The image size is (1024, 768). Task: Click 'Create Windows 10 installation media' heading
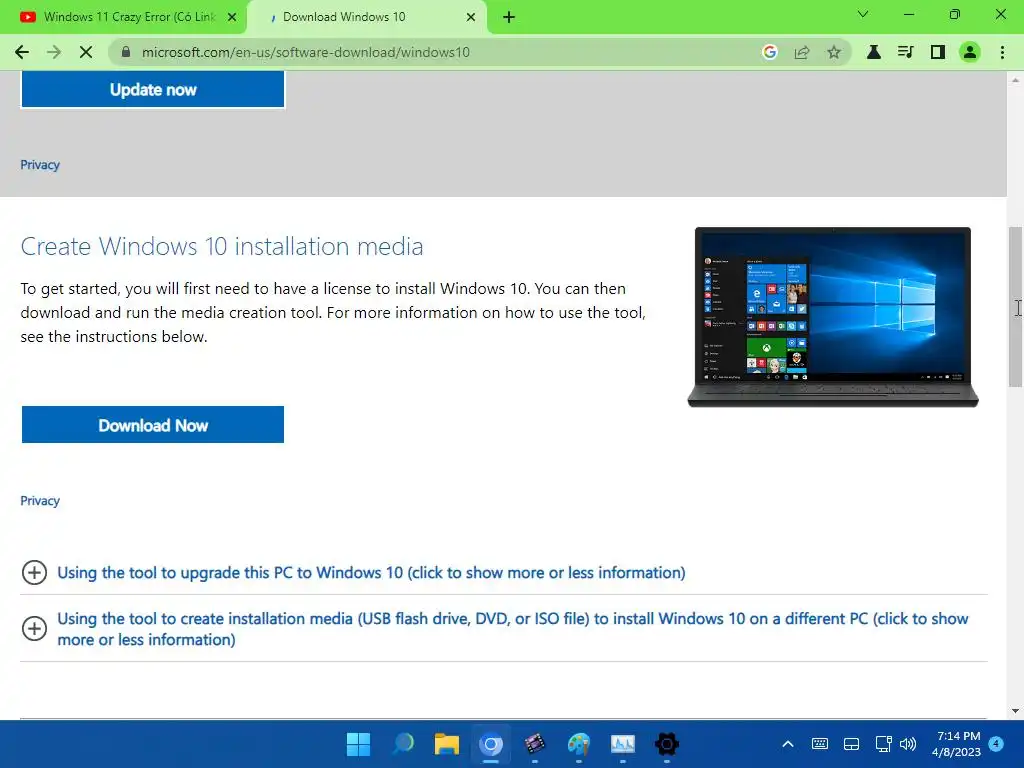[222, 247]
